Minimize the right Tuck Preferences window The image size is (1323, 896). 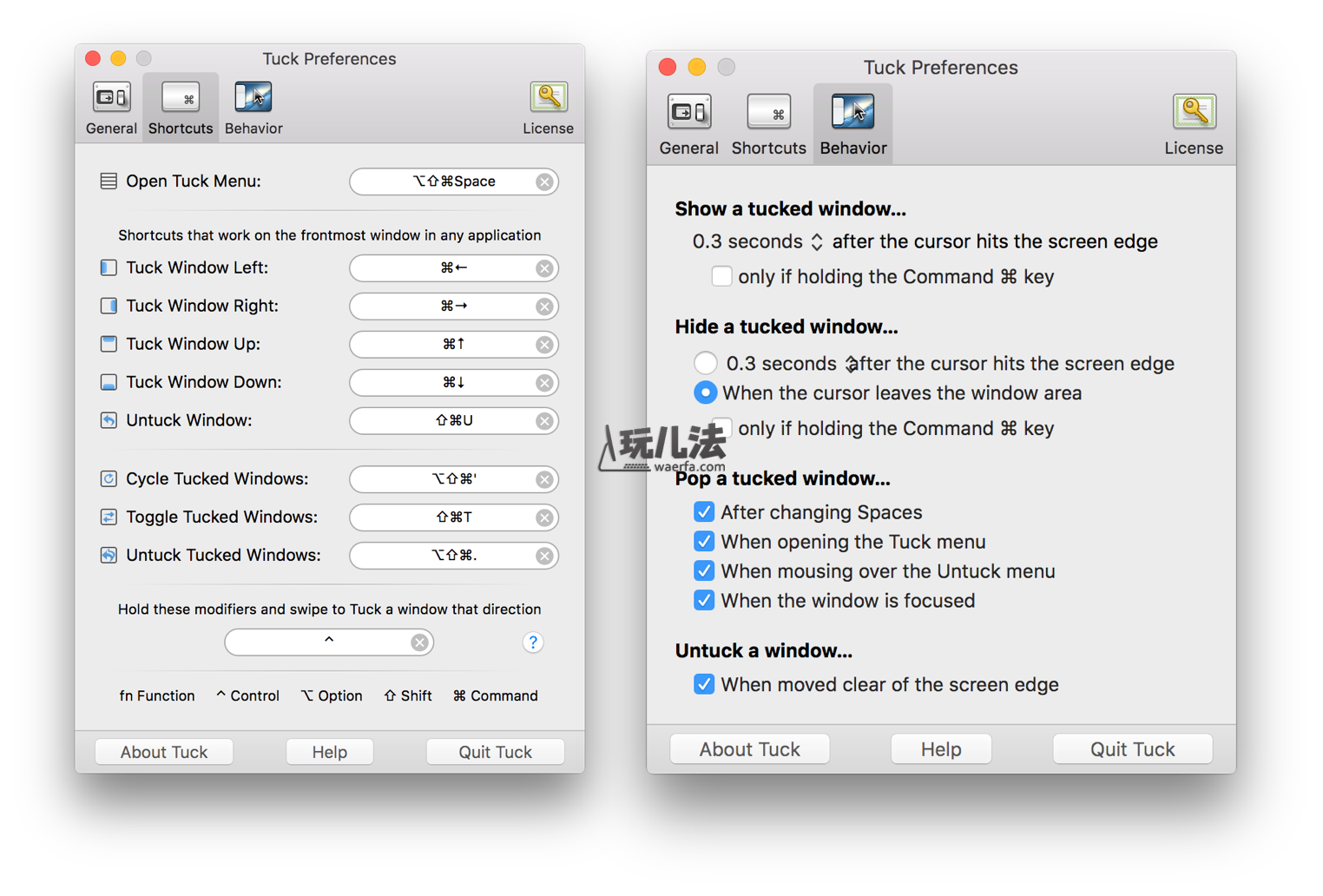(x=697, y=67)
